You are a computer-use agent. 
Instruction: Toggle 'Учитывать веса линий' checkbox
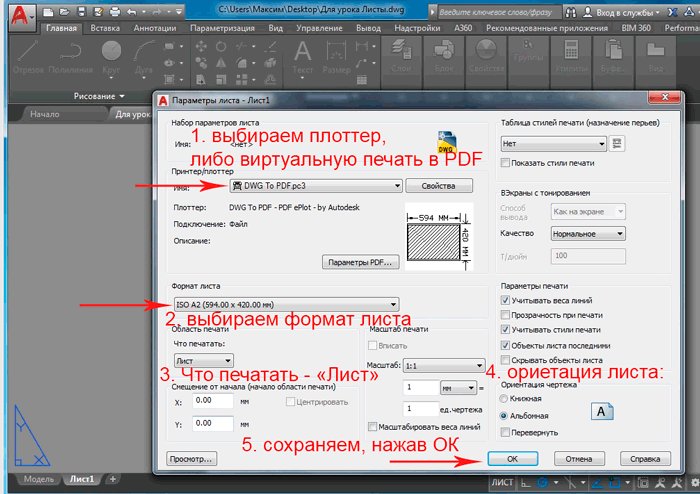(505, 299)
